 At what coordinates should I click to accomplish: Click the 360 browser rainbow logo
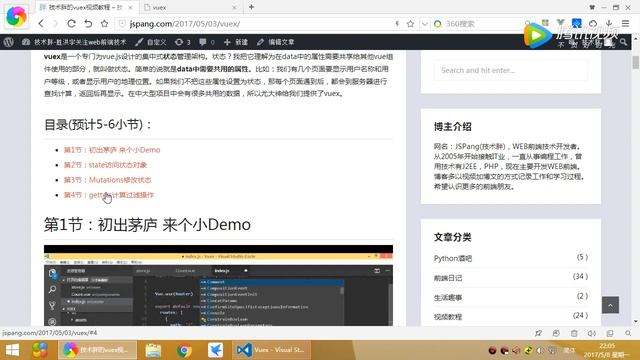[16, 16]
